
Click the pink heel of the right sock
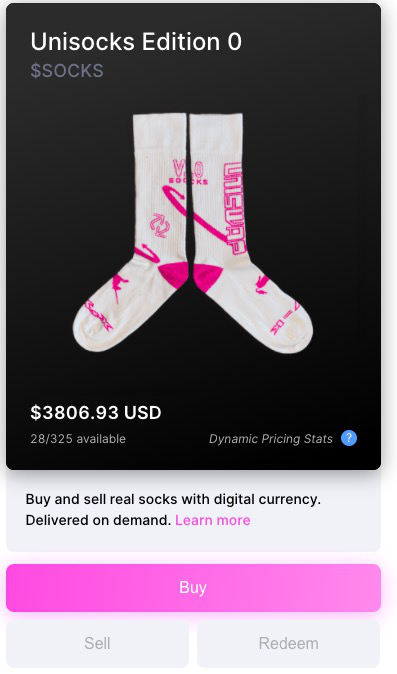tap(207, 277)
